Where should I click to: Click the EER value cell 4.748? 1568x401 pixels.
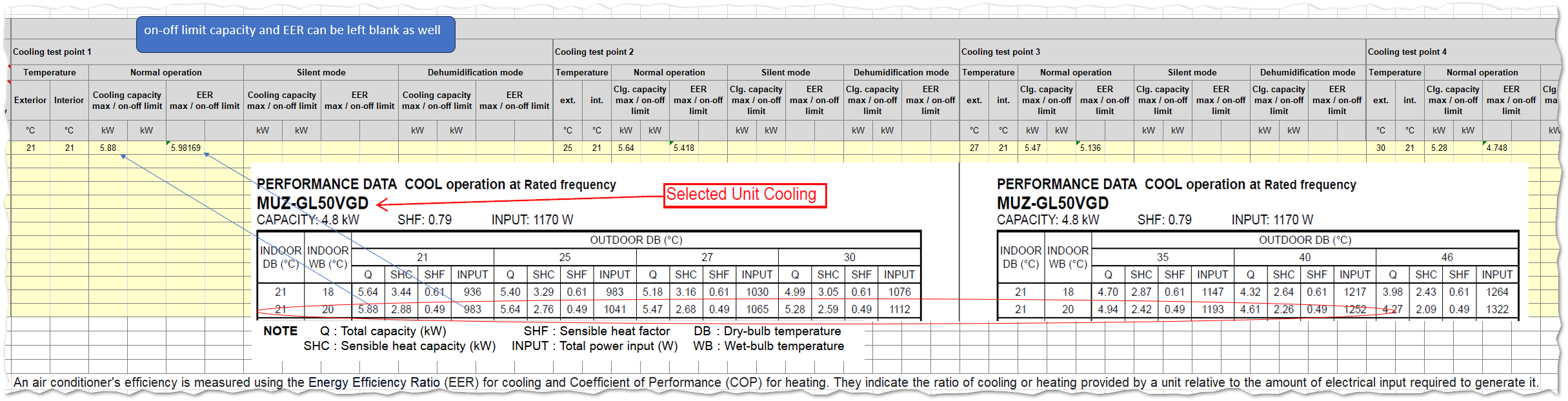[x=1497, y=148]
